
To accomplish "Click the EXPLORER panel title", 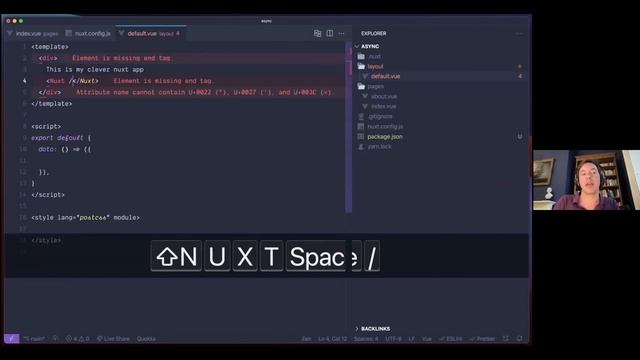I will tap(373, 33).
